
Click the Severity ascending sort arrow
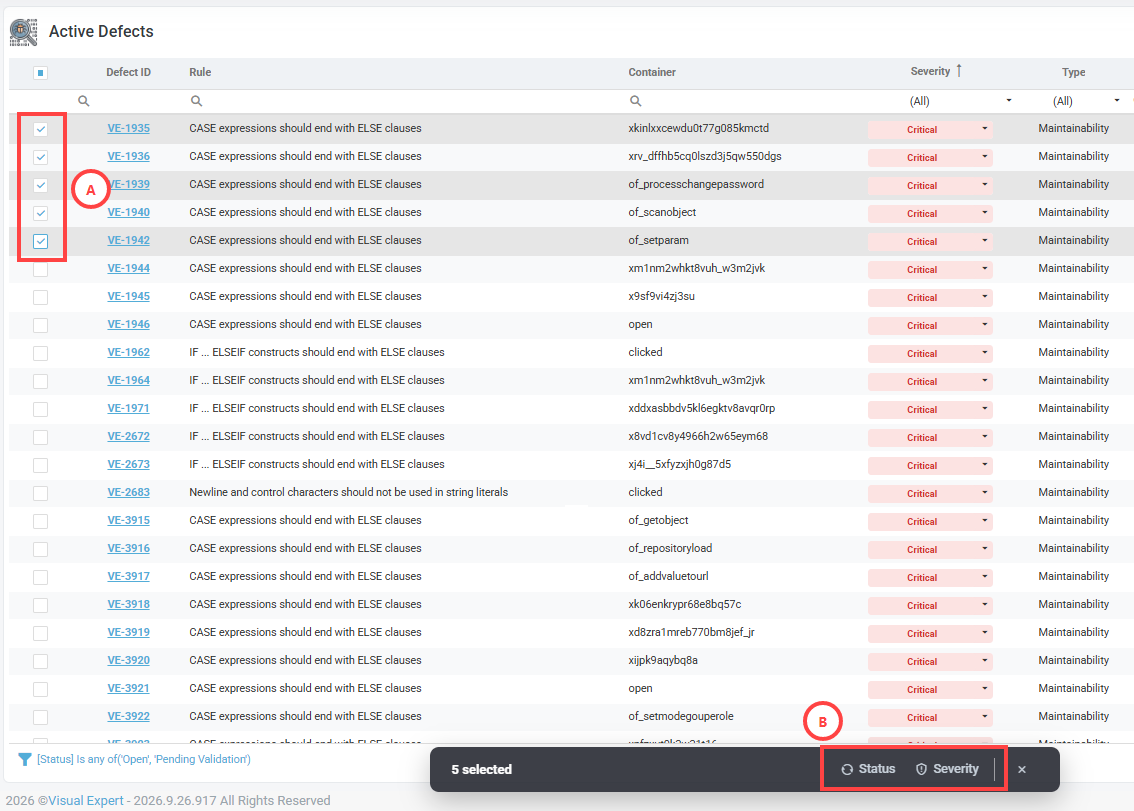coord(959,70)
